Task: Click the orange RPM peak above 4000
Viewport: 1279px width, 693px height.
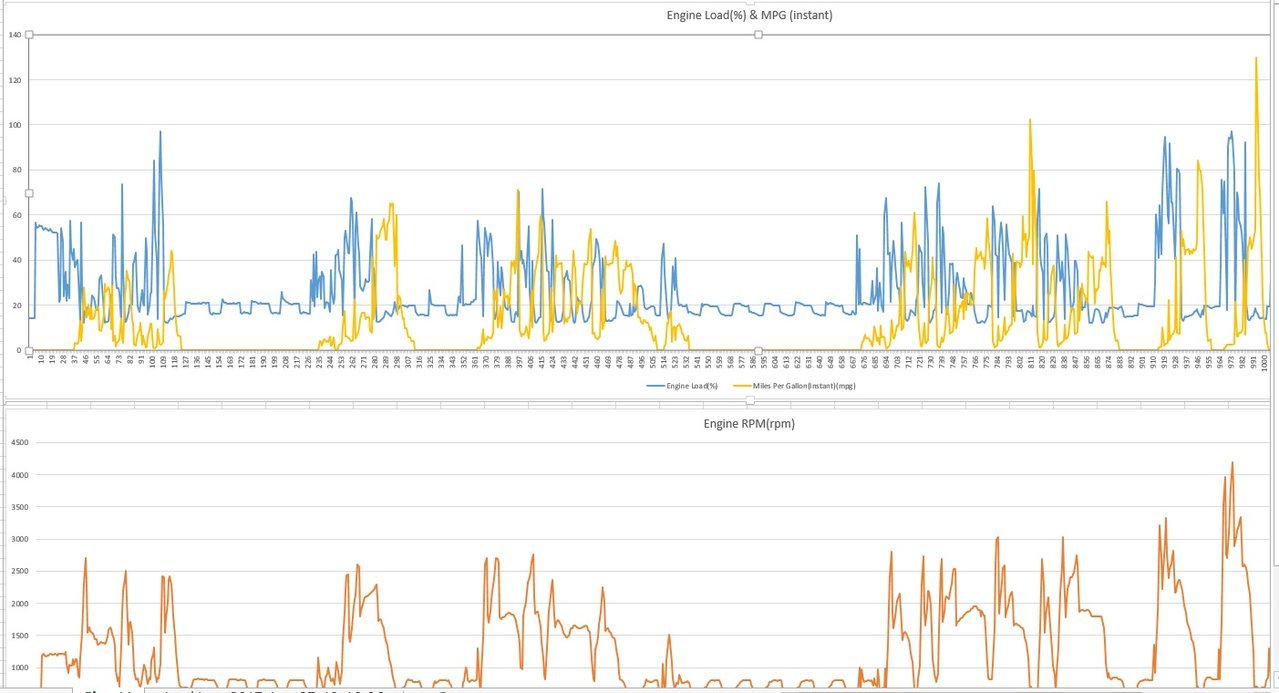Action: pos(1232,463)
